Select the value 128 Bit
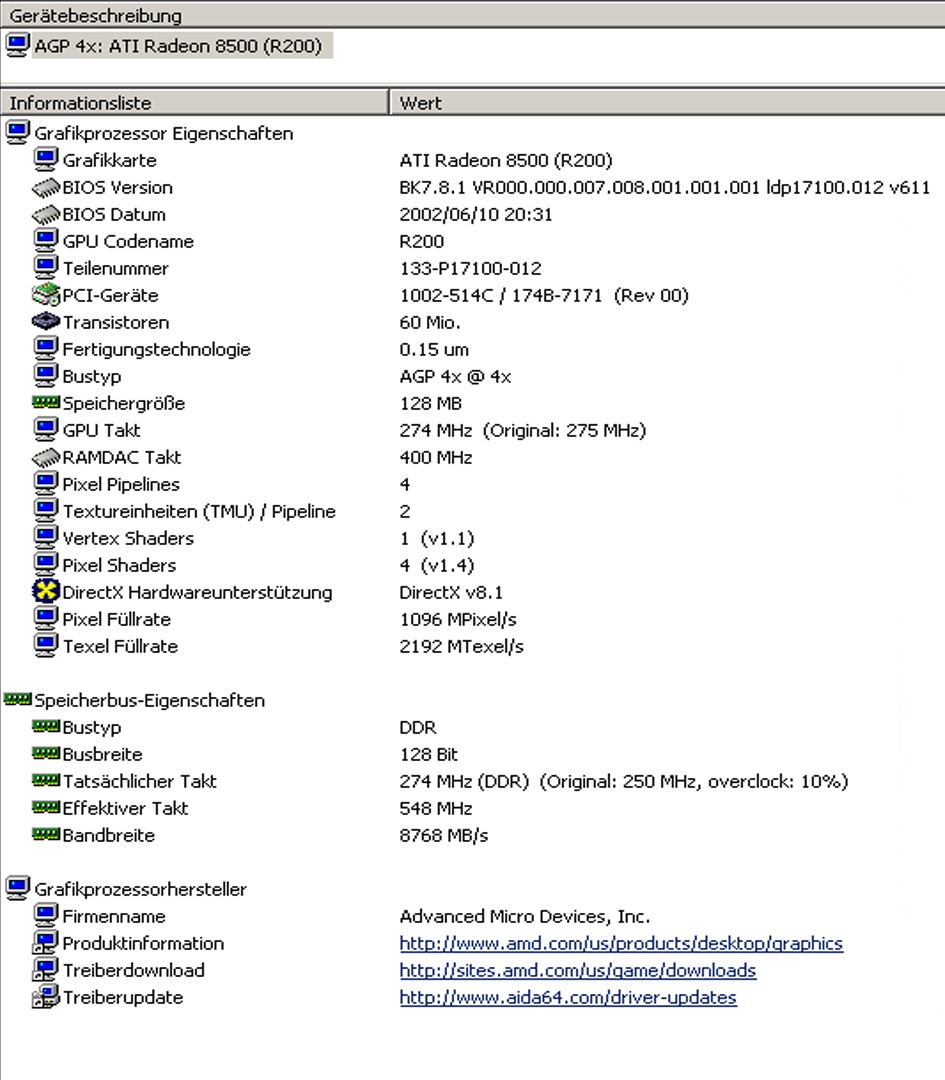 tap(428, 754)
